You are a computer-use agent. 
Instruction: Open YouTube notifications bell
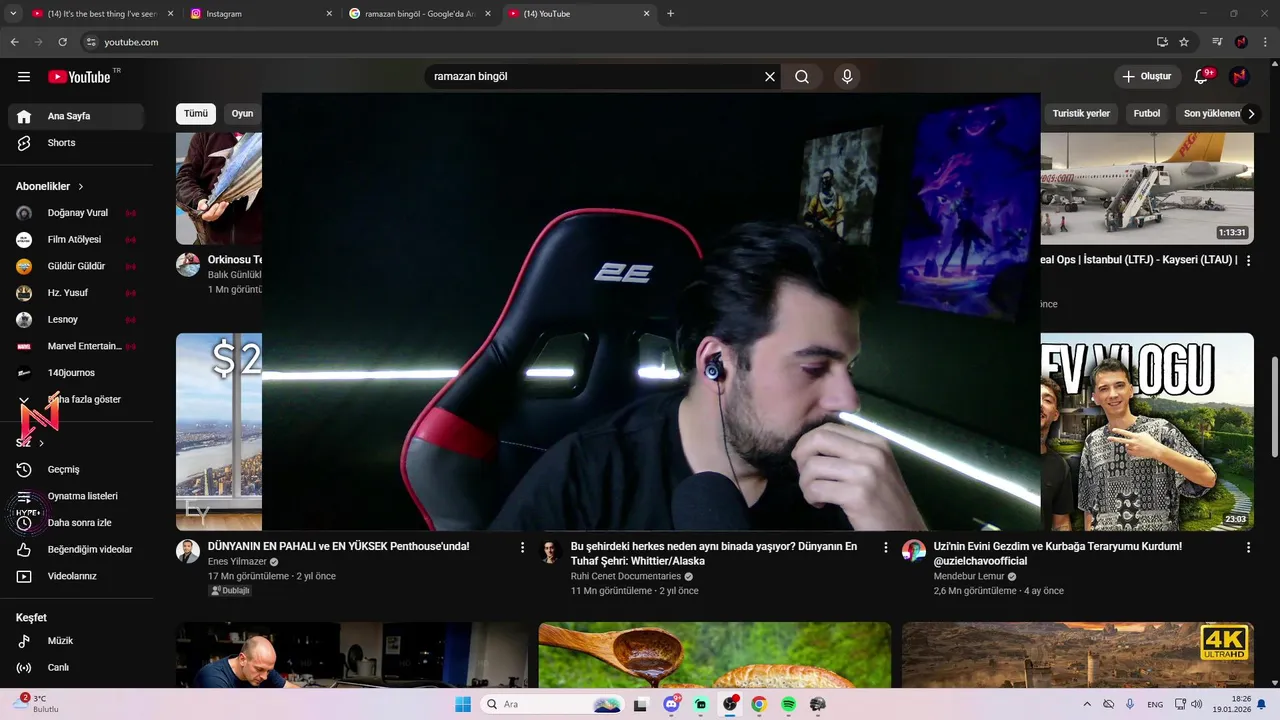[1203, 76]
